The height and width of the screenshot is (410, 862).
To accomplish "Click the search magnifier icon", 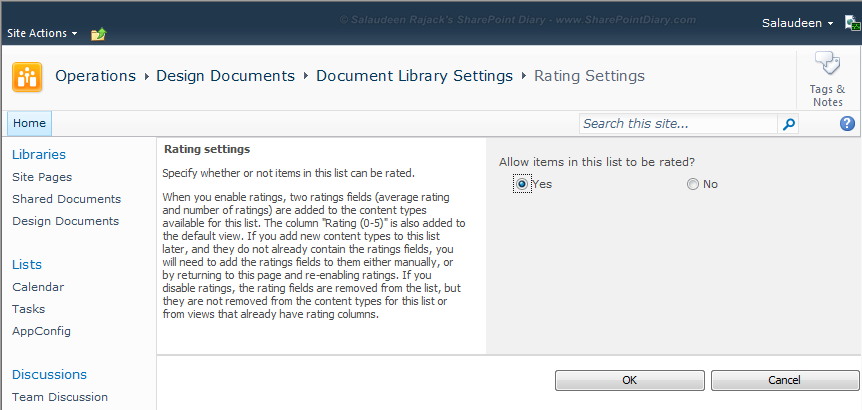I will point(788,124).
